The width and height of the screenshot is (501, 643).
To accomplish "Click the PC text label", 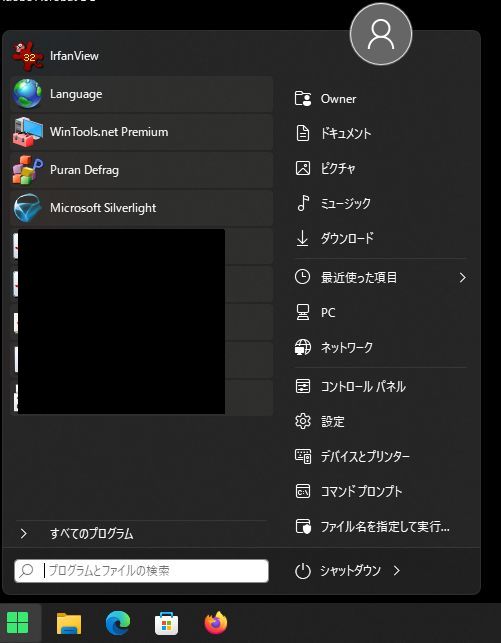I will pyautogui.click(x=328, y=312).
